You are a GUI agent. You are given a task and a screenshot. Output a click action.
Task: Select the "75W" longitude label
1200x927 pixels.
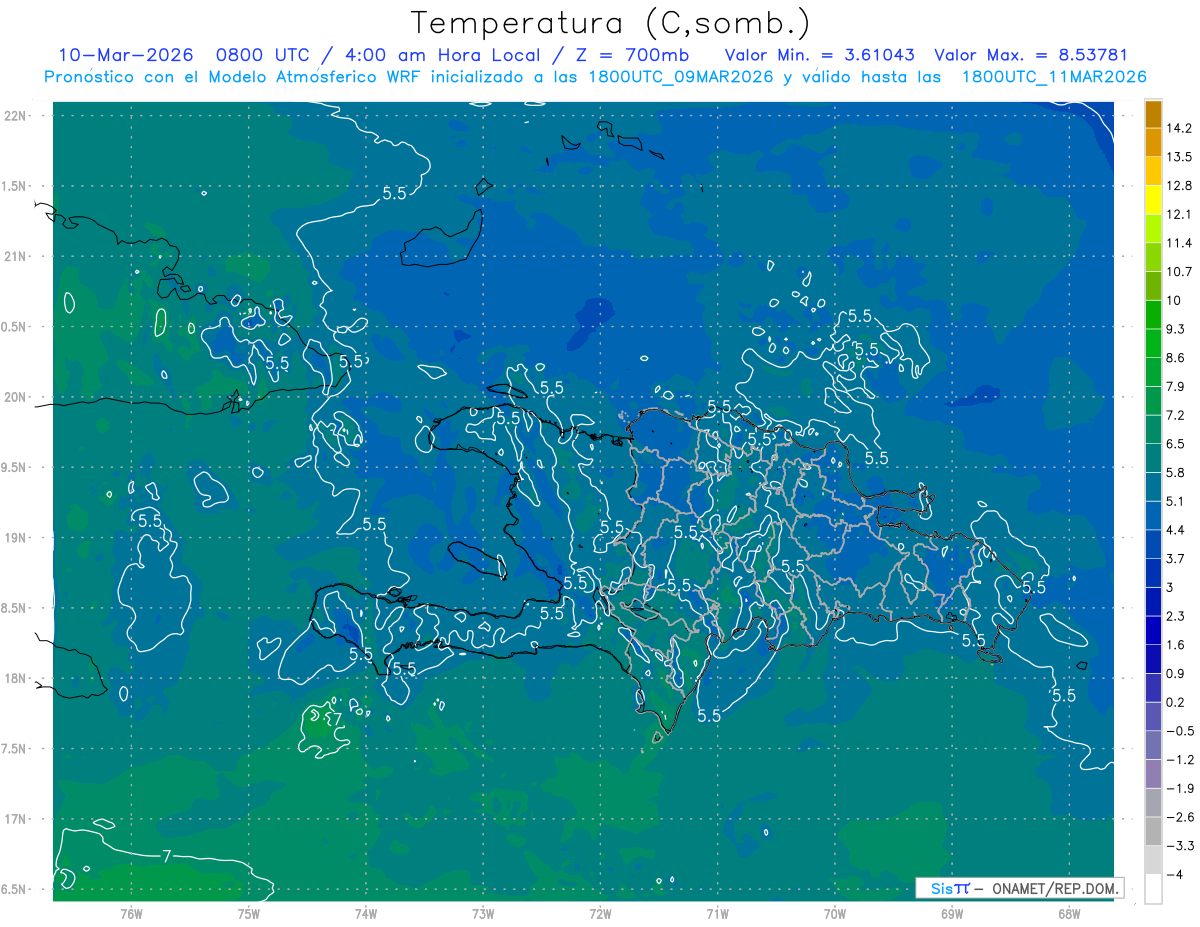249,913
